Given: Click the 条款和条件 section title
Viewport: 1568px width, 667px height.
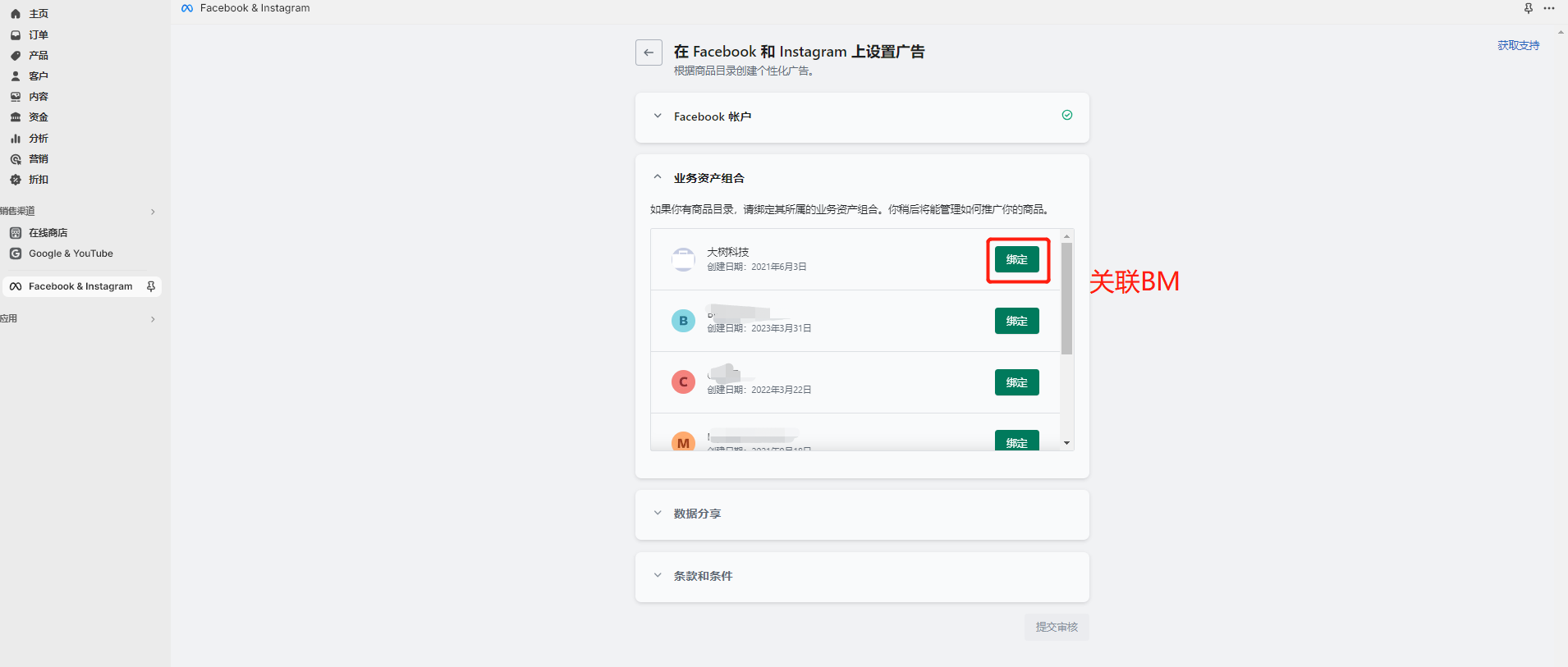Looking at the screenshot, I should point(704,576).
